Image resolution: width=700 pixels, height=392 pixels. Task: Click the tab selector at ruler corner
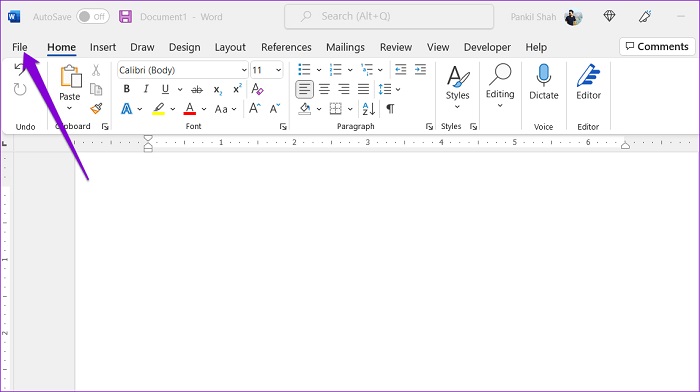point(5,144)
